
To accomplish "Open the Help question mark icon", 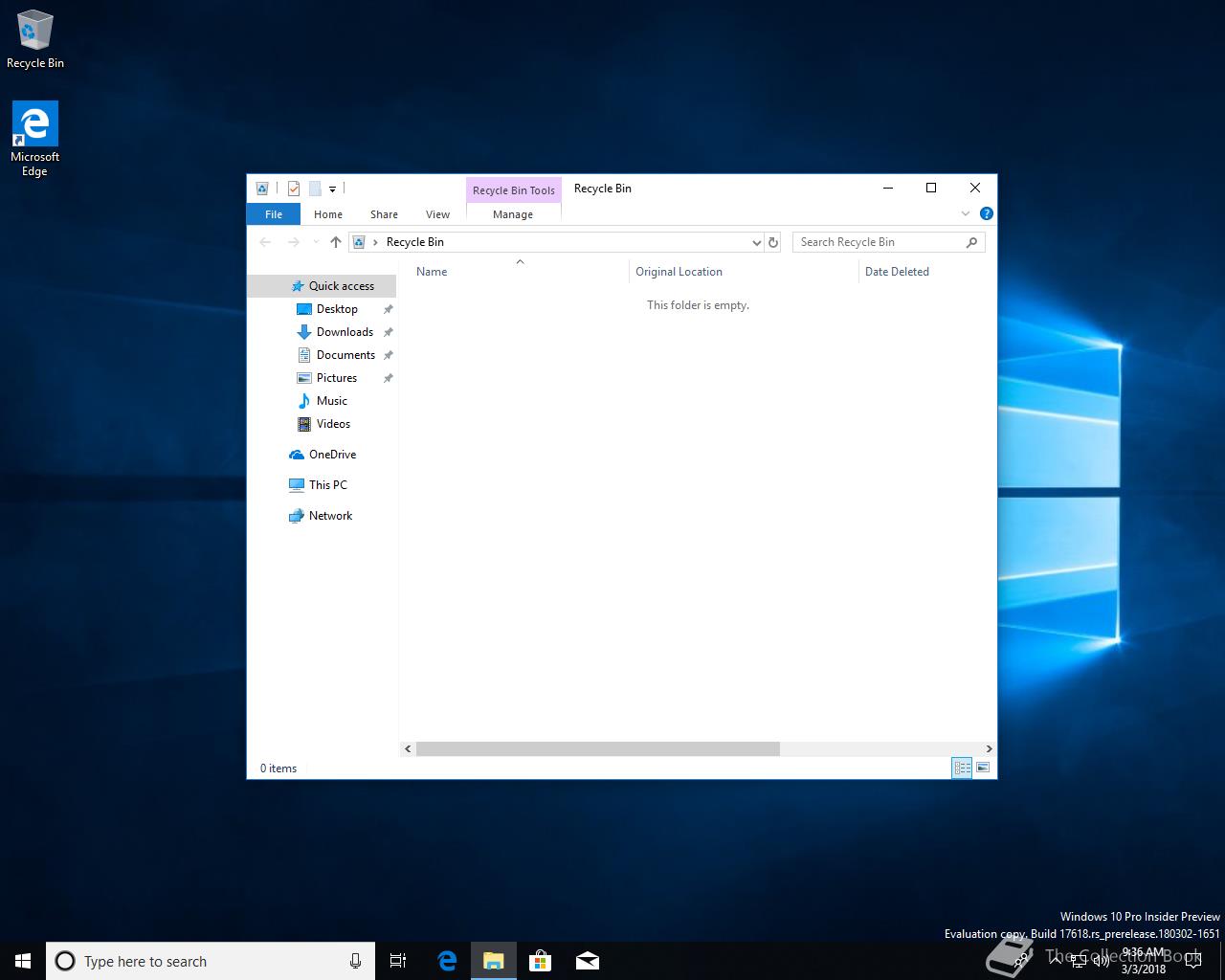I will point(986,213).
